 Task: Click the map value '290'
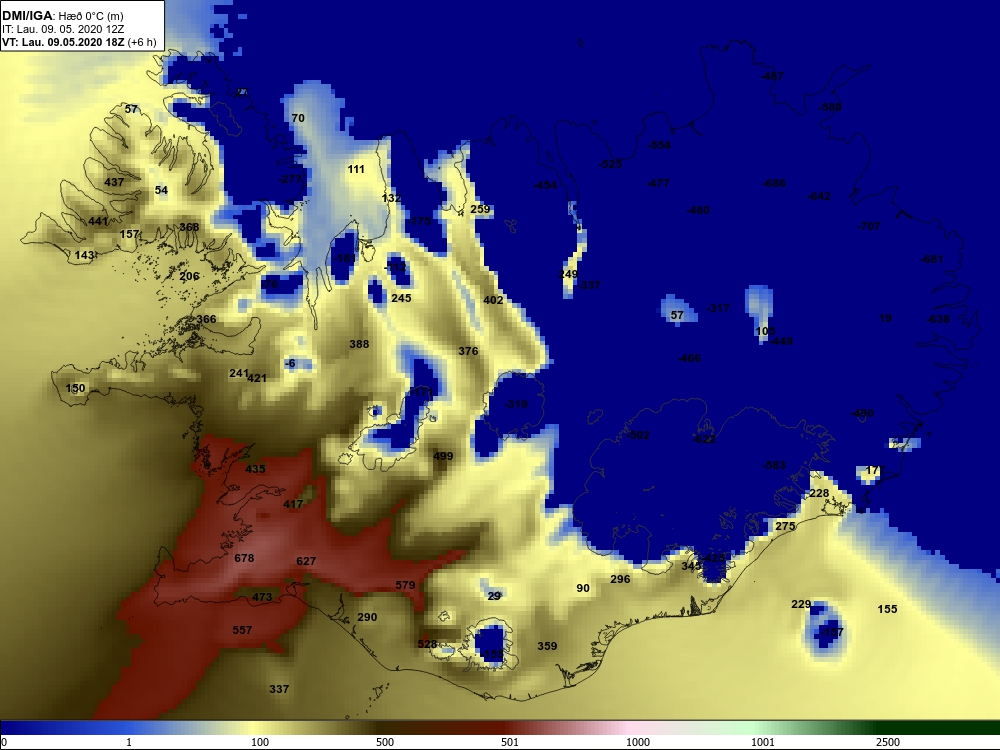click(367, 617)
